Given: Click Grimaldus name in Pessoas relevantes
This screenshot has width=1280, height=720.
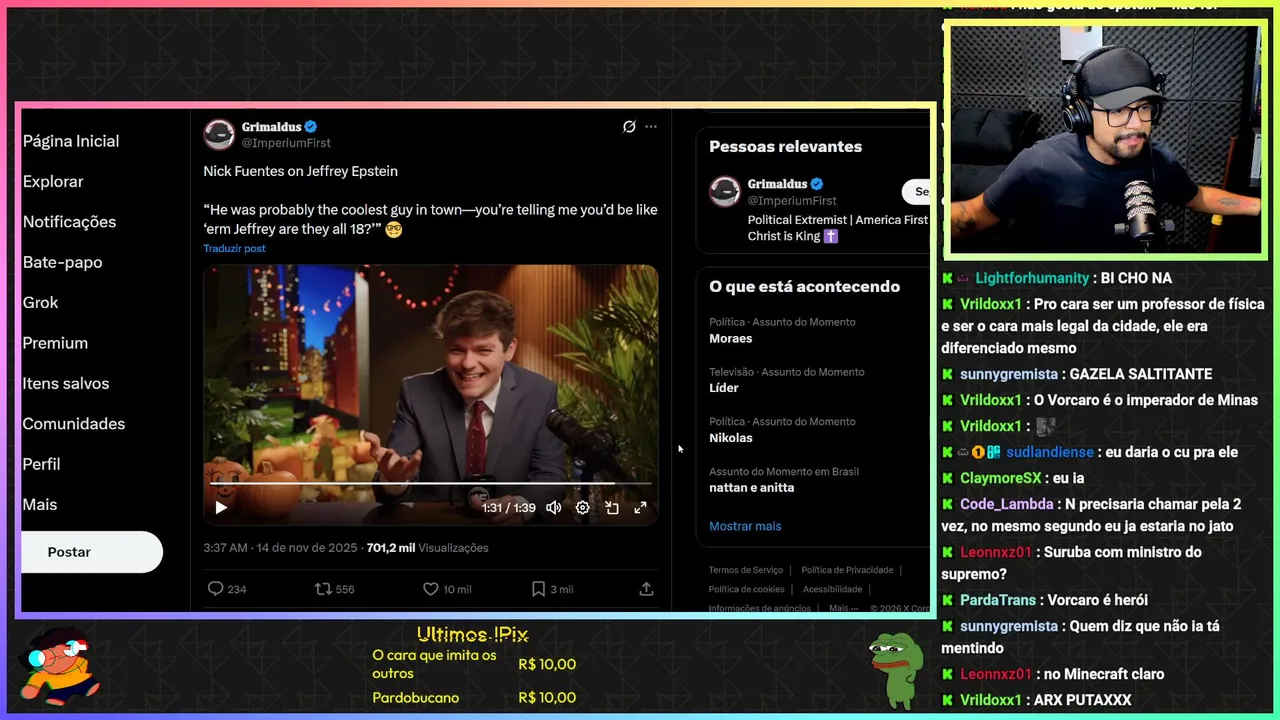Looking at the screenshot, I should [777, 184].
